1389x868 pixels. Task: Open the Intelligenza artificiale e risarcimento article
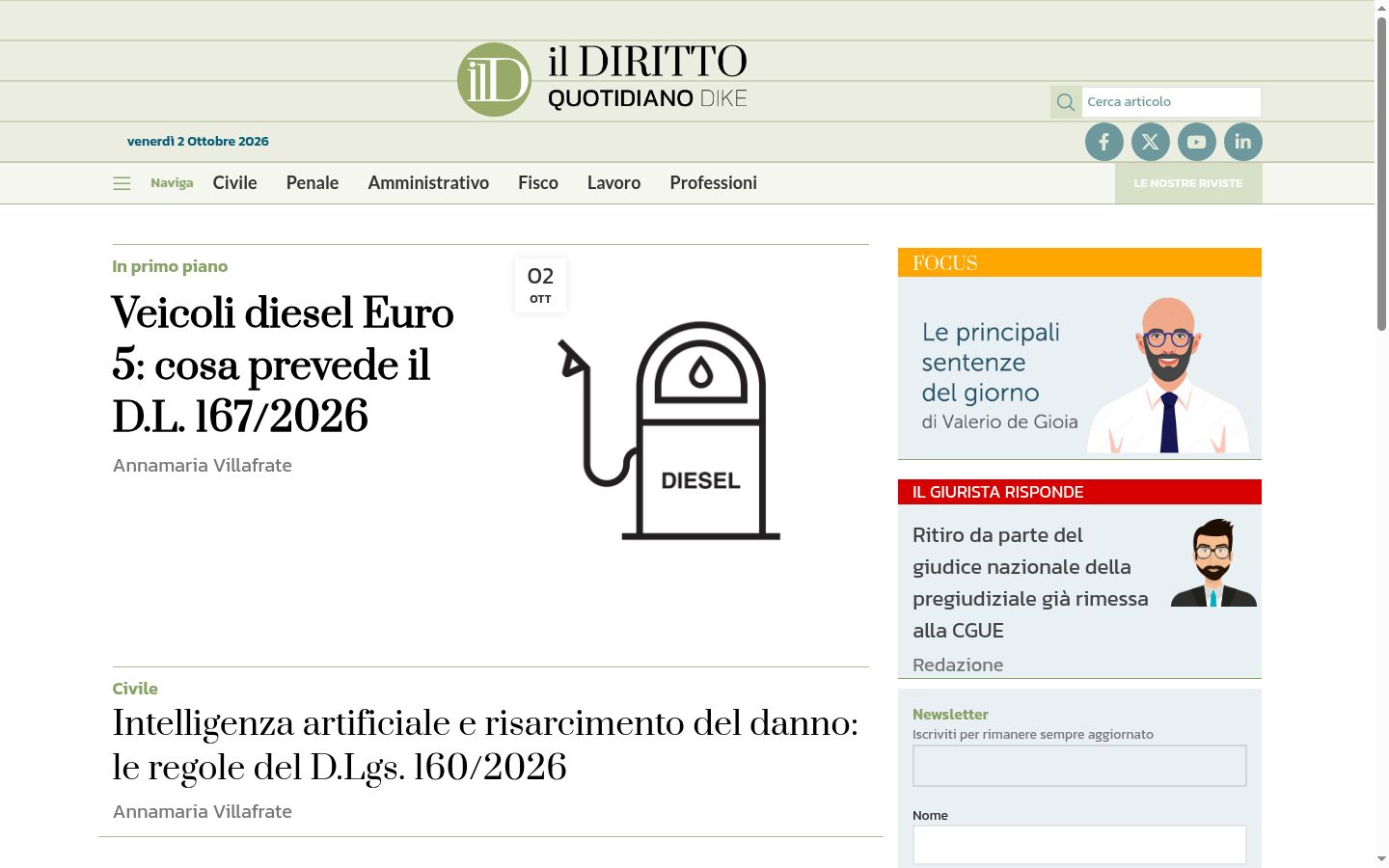click(485, 745)
